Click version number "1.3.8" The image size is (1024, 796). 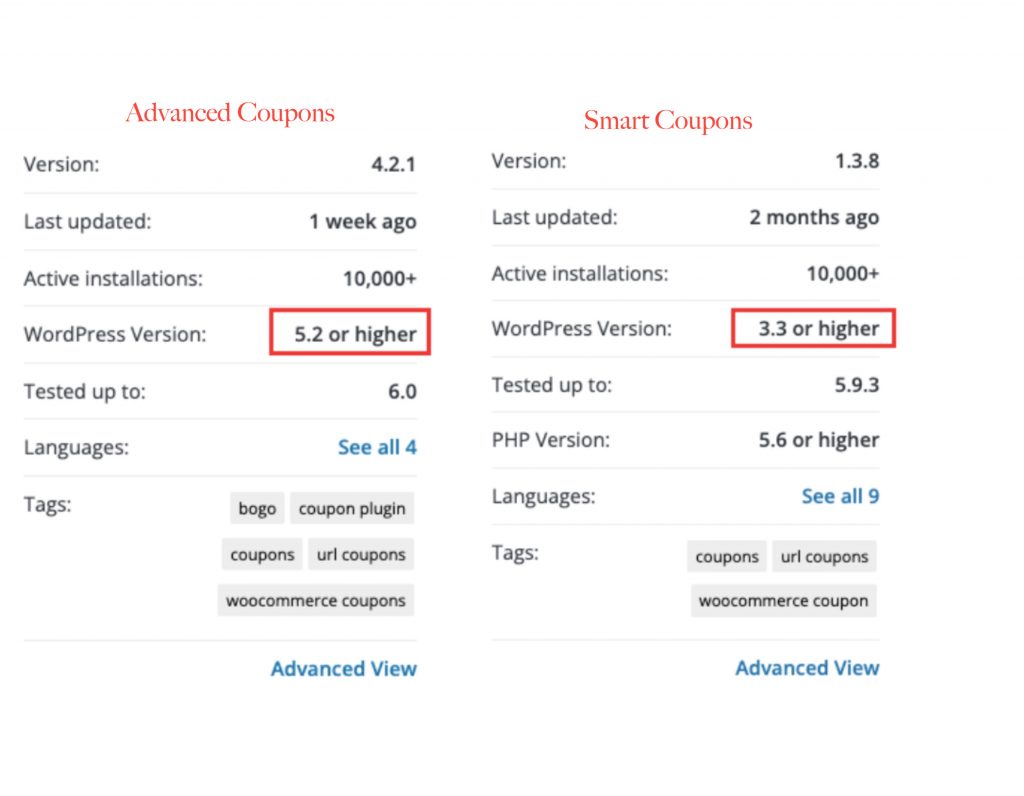[x=857, y=161]
